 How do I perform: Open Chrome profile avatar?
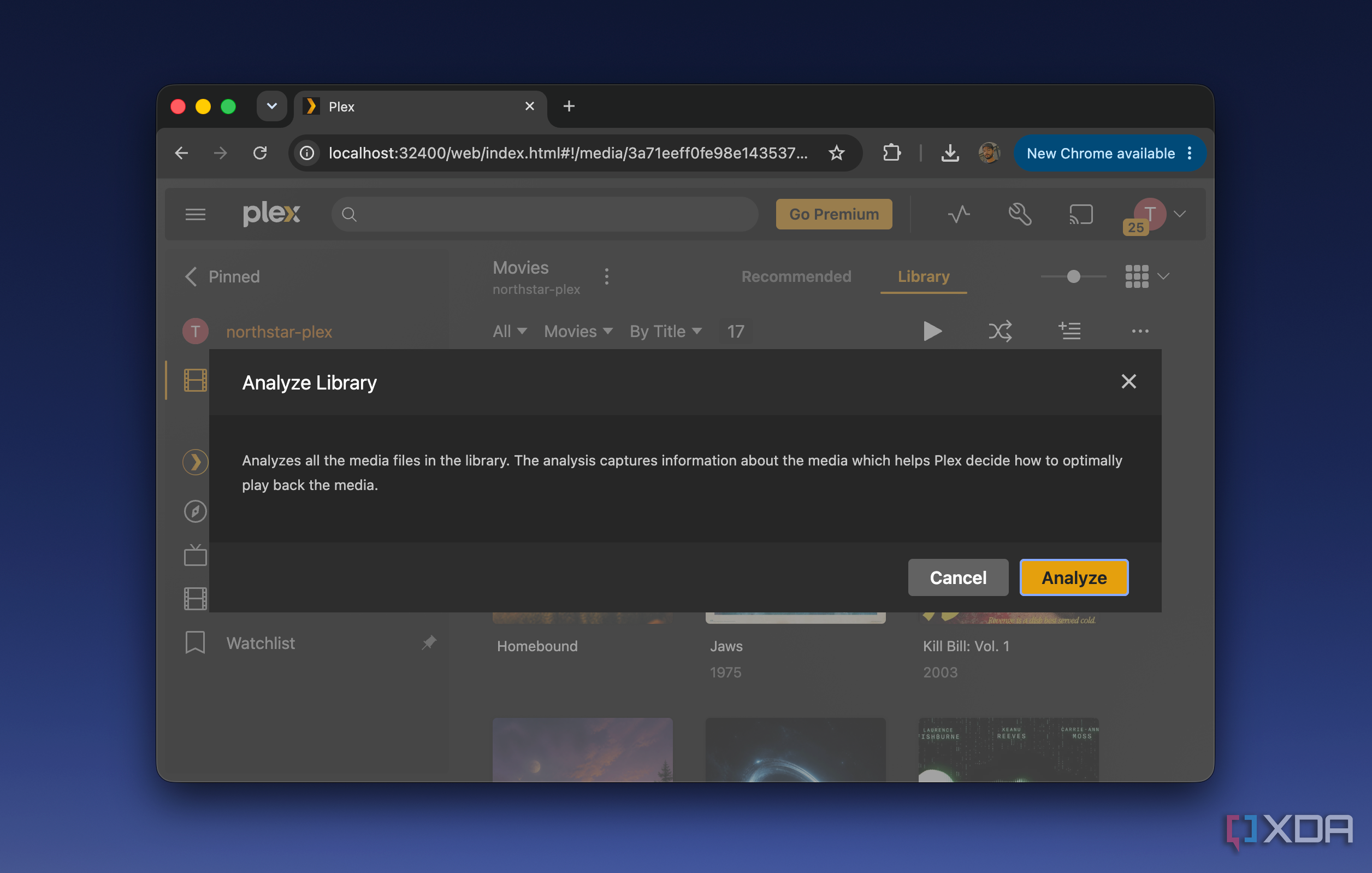pos(989,153)
